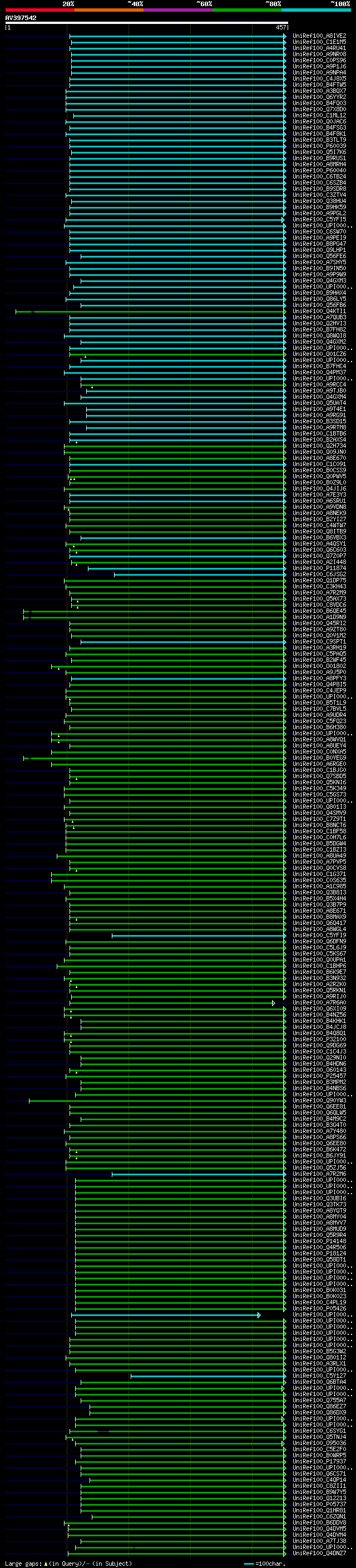Viewport: 356px width, 1568px height.
Task: Select hit label UniRef100_Q1HR81
Action: (x=319, y=1510)
